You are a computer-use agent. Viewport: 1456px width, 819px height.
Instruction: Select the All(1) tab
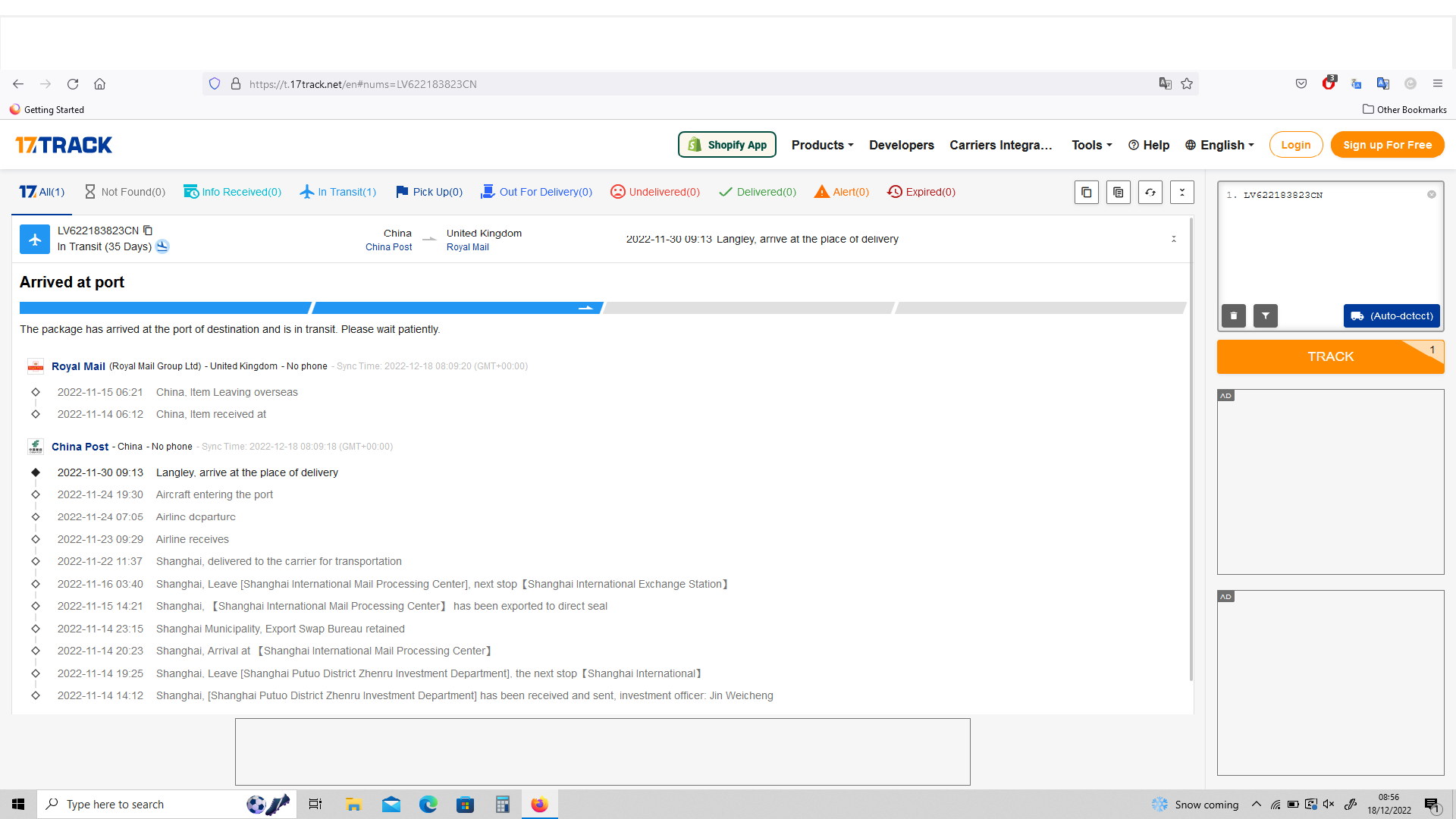pyautogui.click(x=42, y=192)
